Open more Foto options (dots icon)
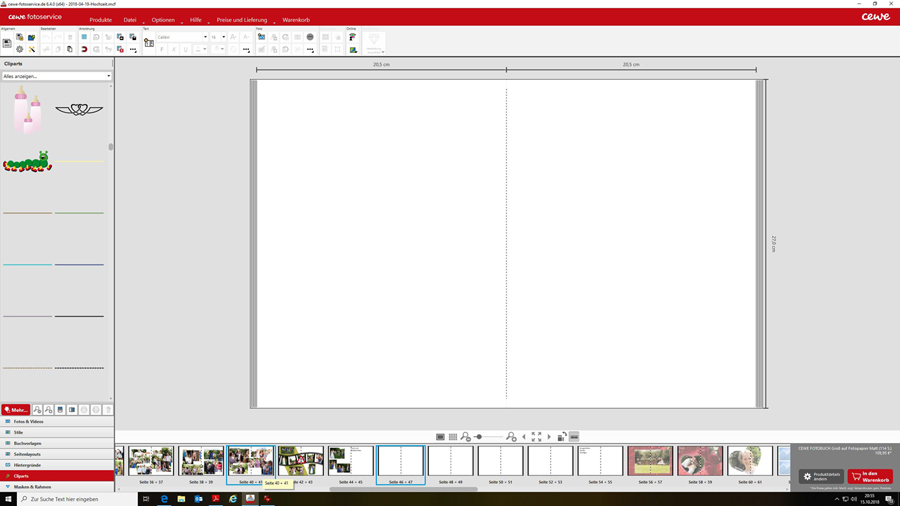Screen dimensions: 900x506 pyautogui.click(x=310, y=49)
